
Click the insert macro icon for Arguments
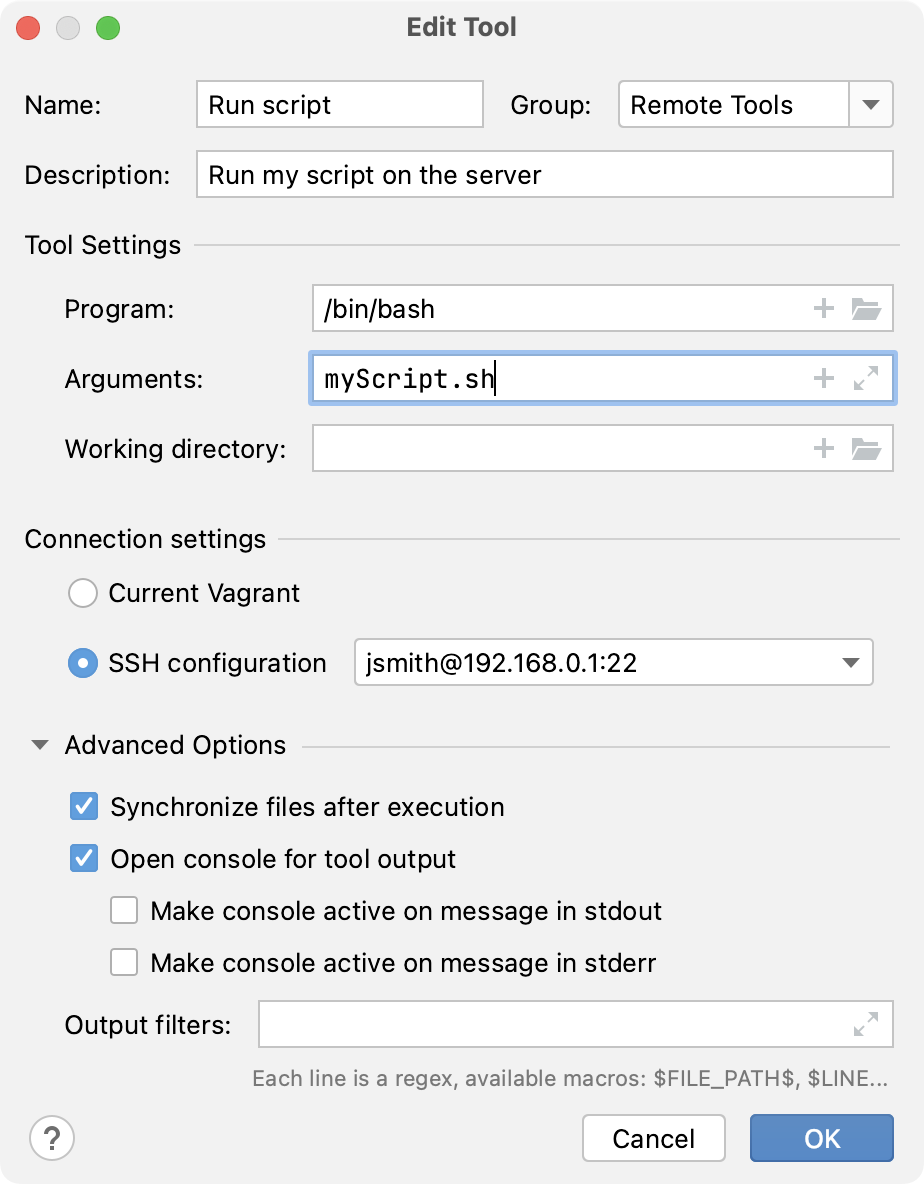tap(823, 378)
